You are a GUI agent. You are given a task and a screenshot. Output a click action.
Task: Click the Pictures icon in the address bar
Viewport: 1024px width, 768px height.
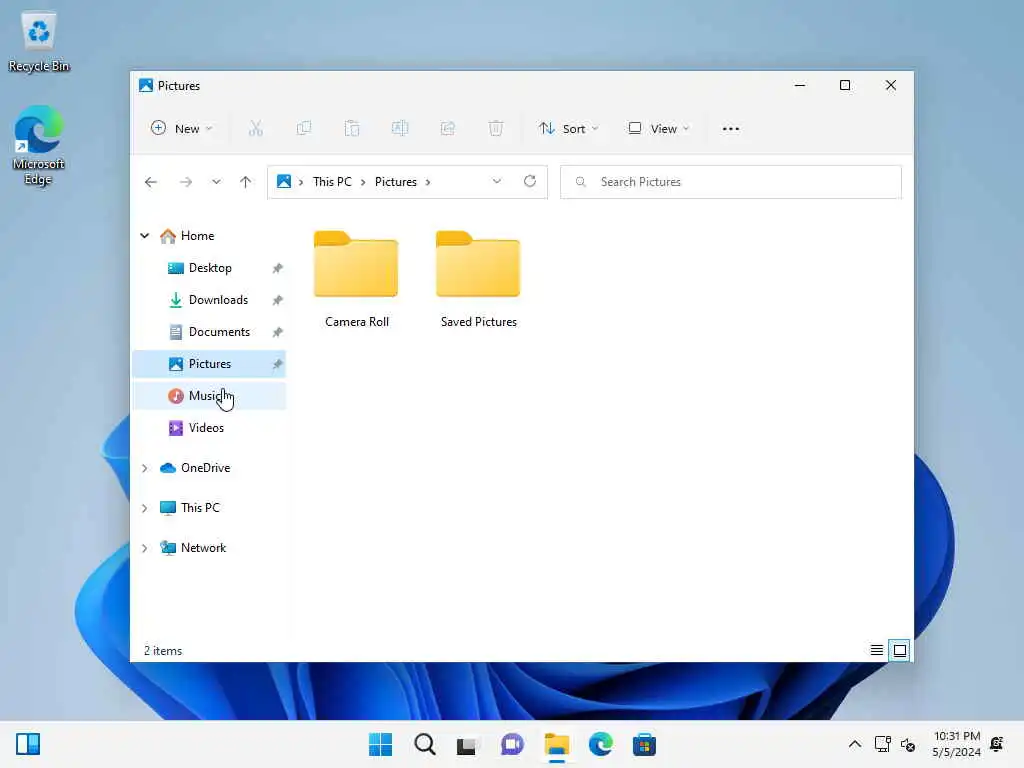(283, 182)
